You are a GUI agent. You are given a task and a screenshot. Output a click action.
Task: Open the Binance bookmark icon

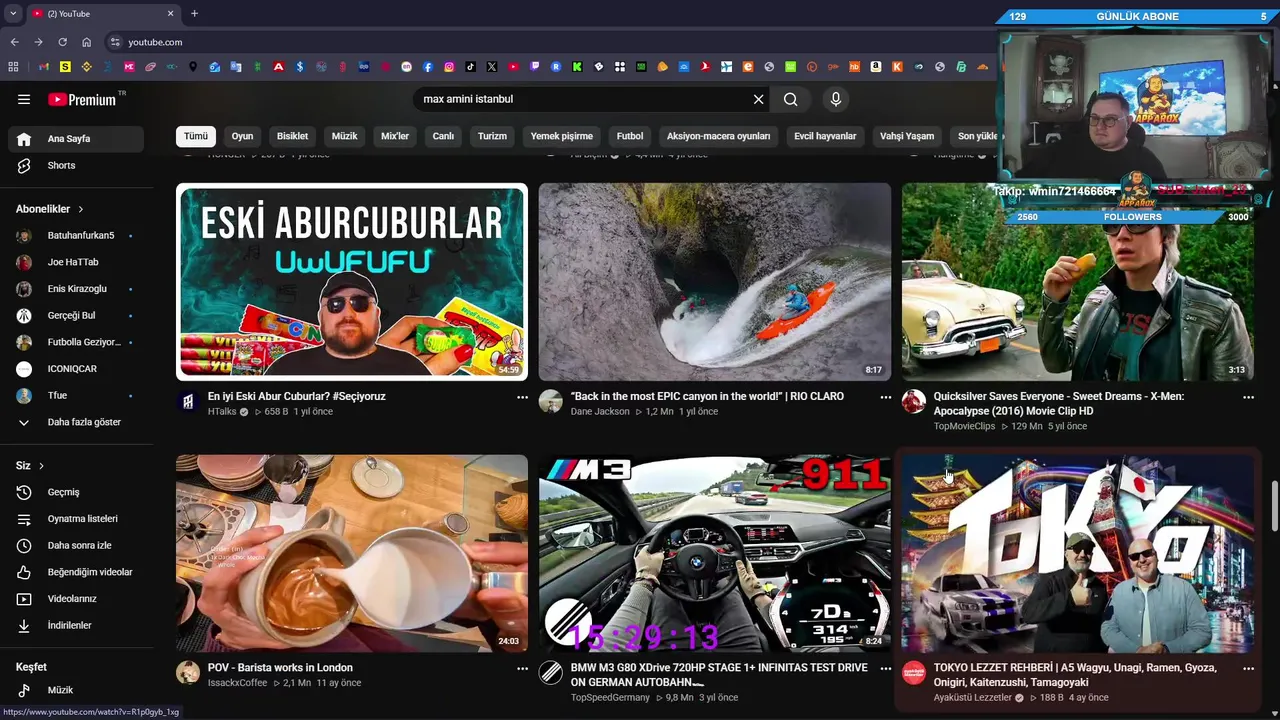(87, 67)
